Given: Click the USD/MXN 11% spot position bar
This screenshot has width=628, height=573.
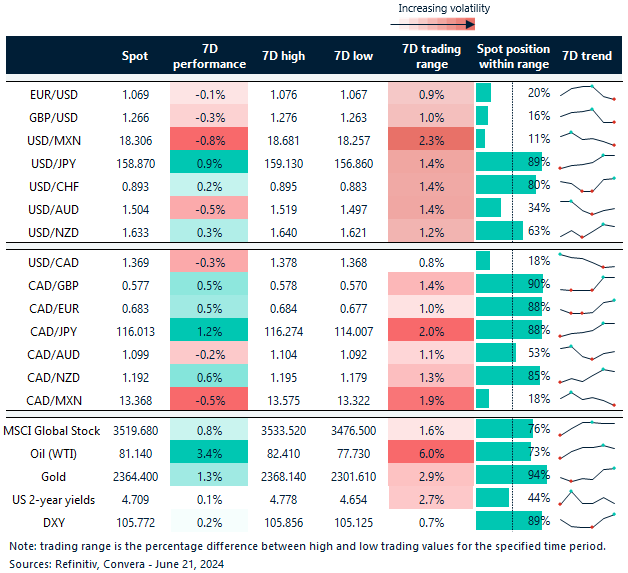Looking at the screenshot, I should (x=481, y=138).
